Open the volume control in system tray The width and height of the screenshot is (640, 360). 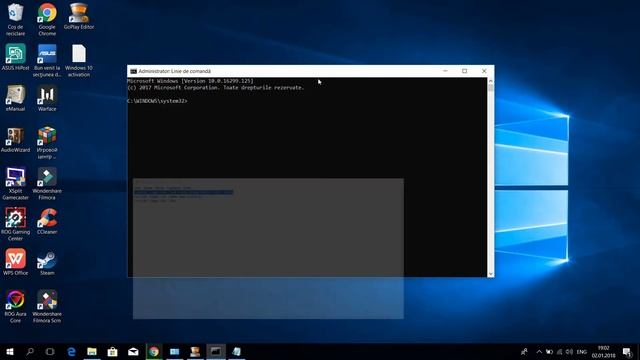coord(569,351)
